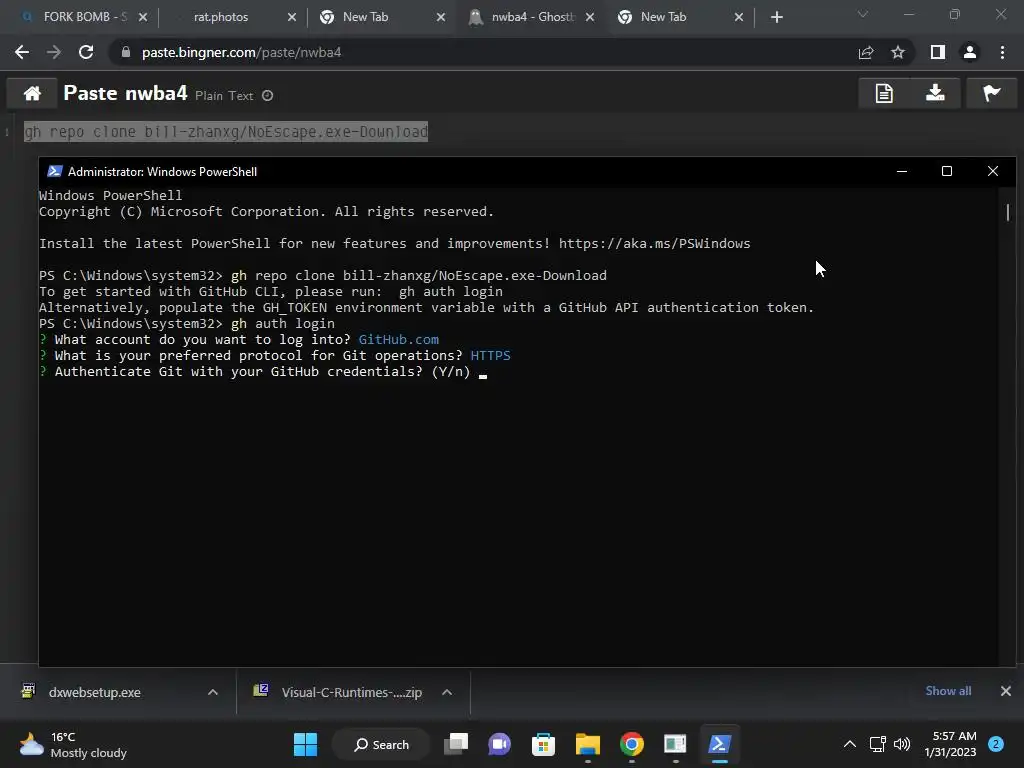Click the https://aka.ms/PSWindows text
The height and width of the screenshot is (768, 1024).
[654, 244]
